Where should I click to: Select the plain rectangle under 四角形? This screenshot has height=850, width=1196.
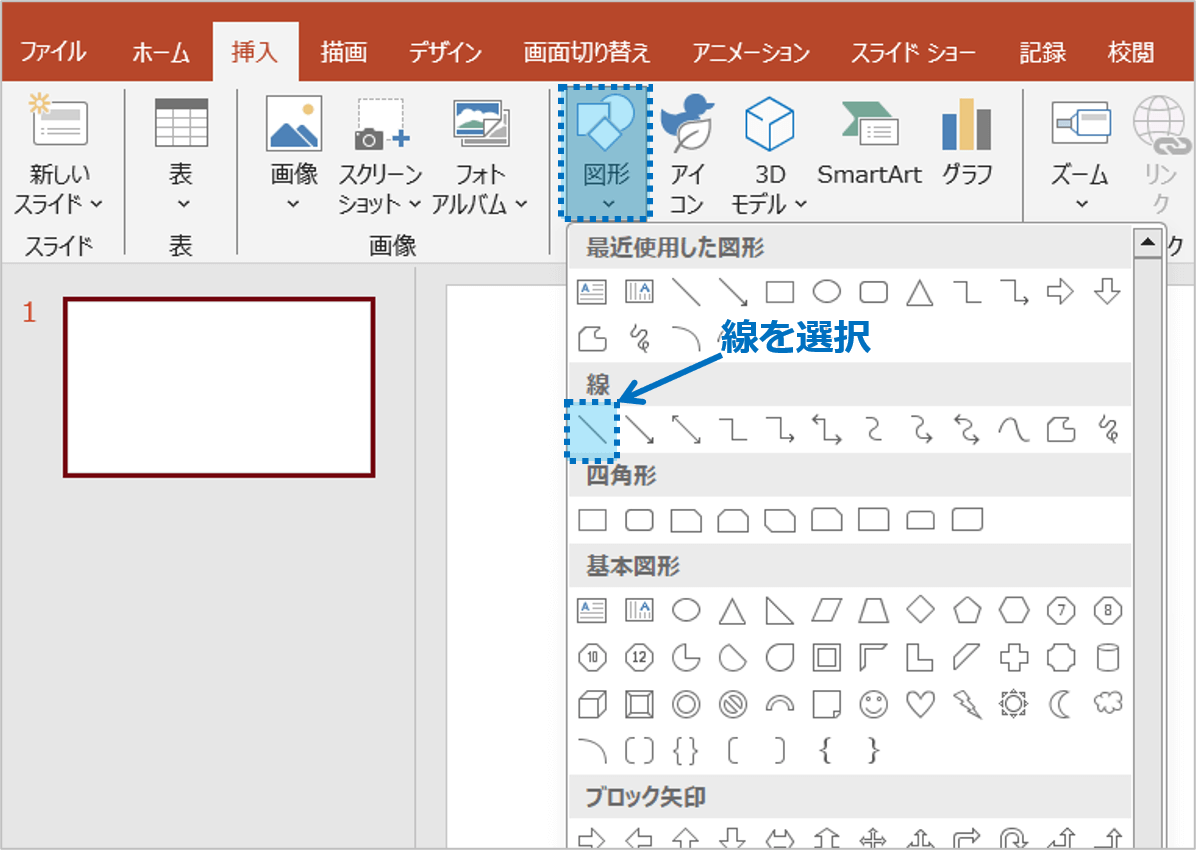[x=592, y=520]
